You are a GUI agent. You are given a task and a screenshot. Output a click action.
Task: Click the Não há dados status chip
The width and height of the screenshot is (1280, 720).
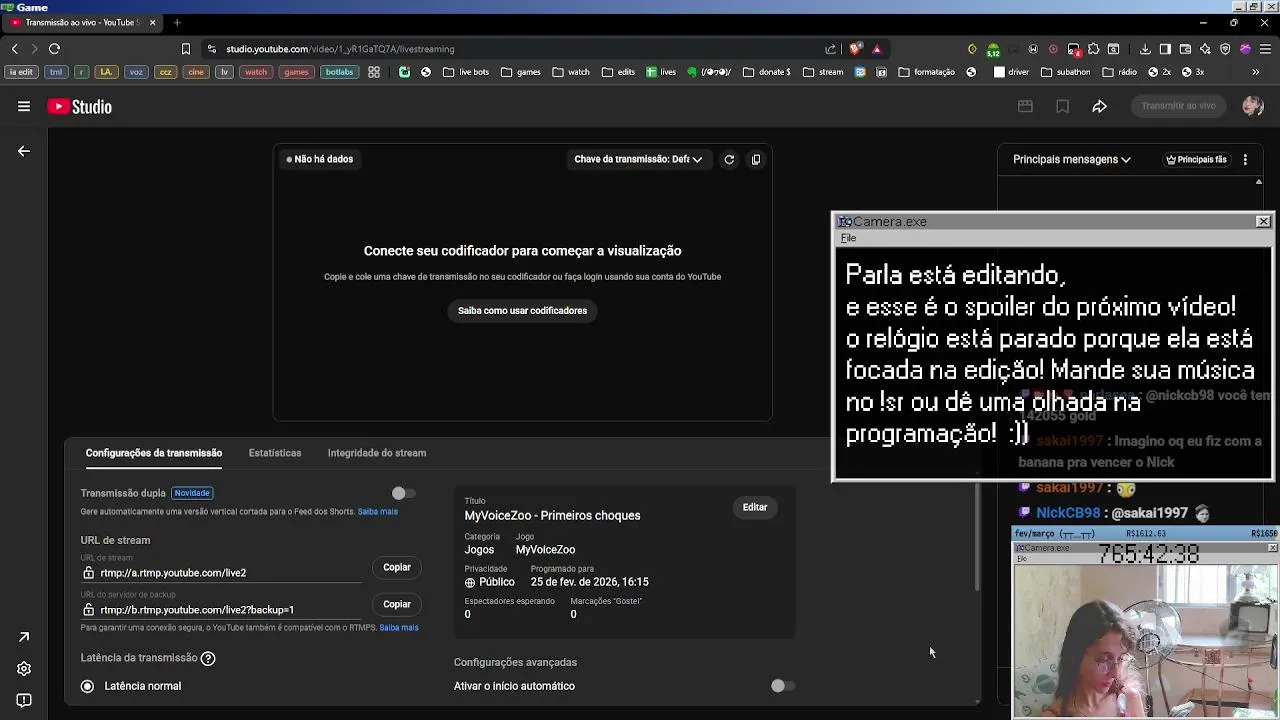pos(320,159)
